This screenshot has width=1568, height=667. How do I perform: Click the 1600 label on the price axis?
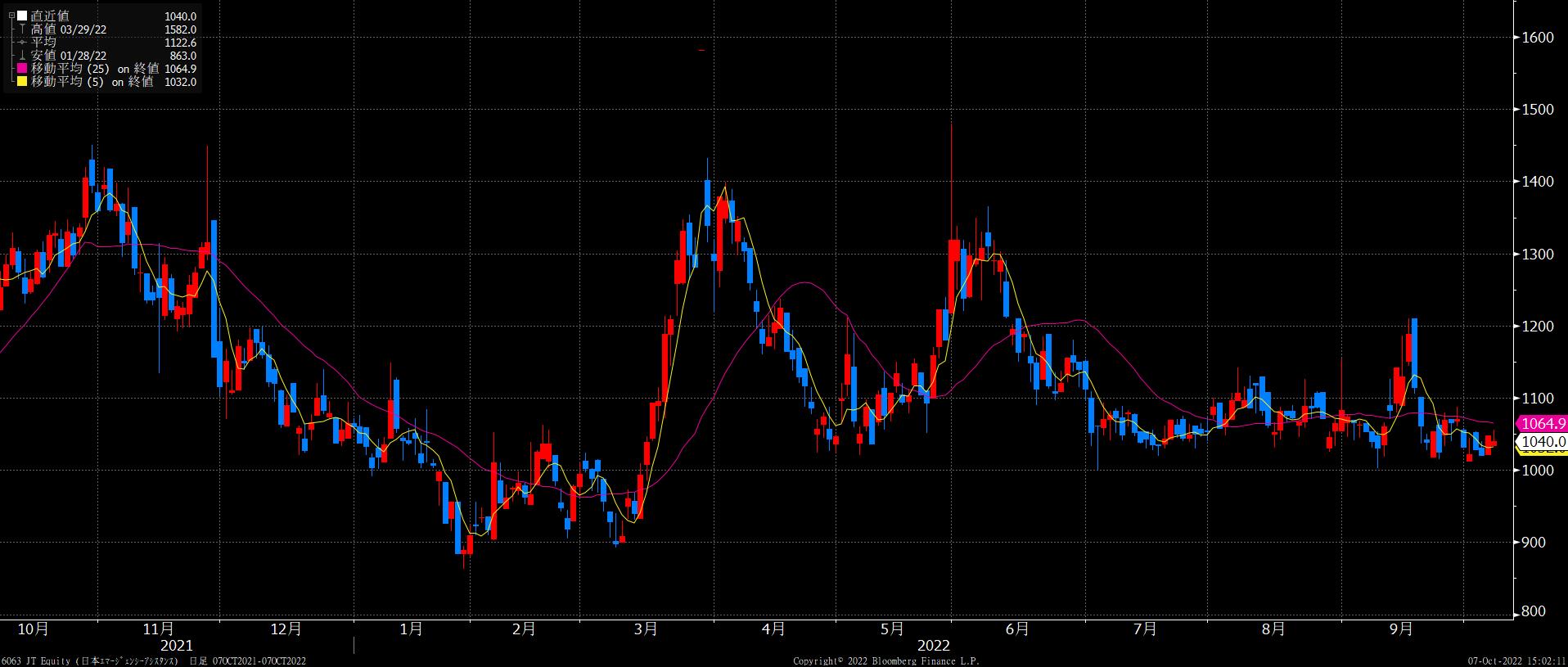click(x=1537, y=37)
